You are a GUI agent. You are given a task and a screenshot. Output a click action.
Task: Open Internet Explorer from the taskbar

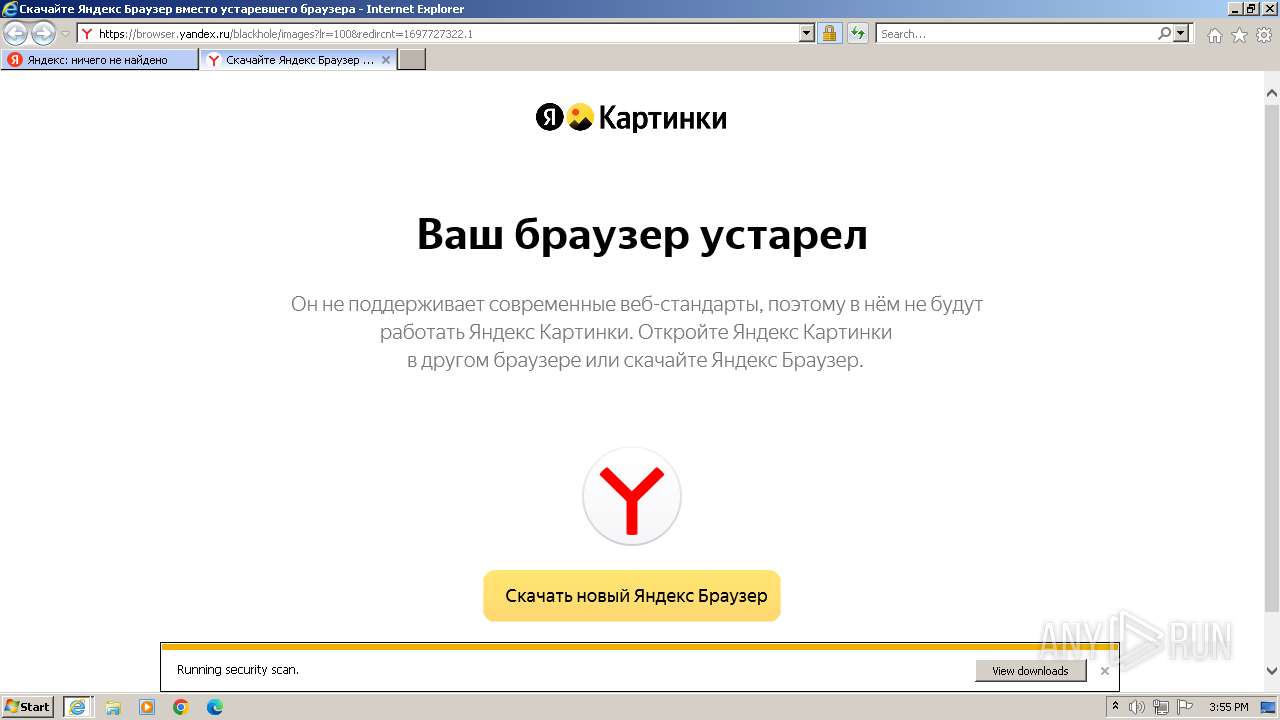coord(78,707)
